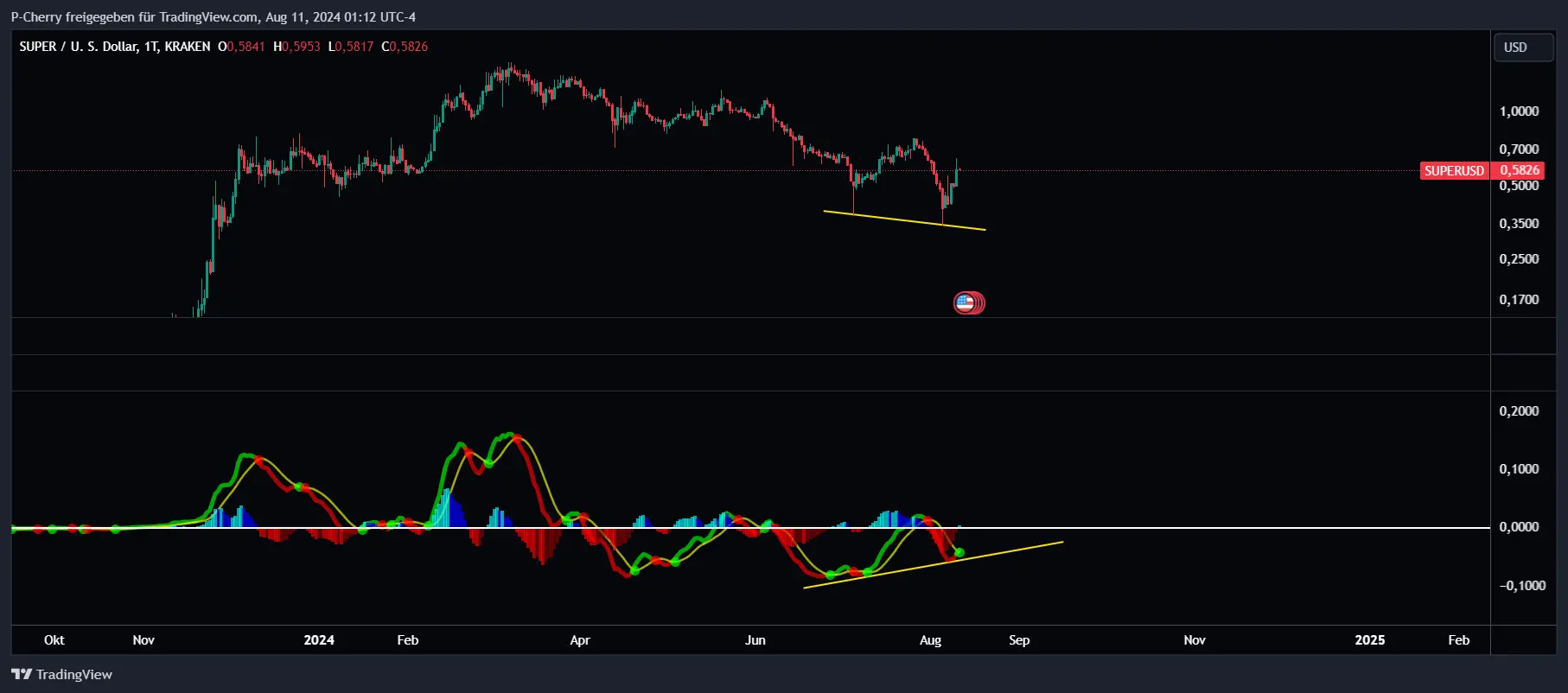This screenshot has height=693, width=1568.
Task: Click the high value H0,5953
Action: coord(296,47)
